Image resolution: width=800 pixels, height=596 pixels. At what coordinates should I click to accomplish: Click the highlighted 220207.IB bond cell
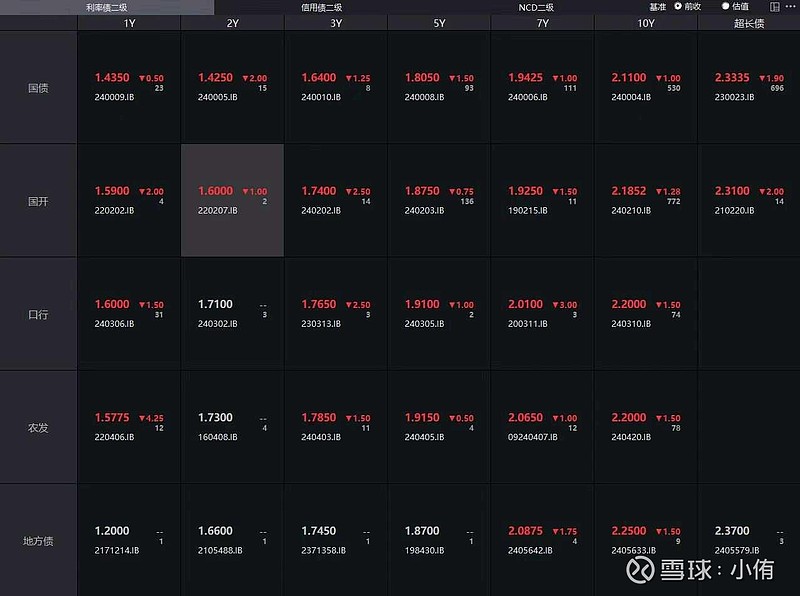(232, 200)
